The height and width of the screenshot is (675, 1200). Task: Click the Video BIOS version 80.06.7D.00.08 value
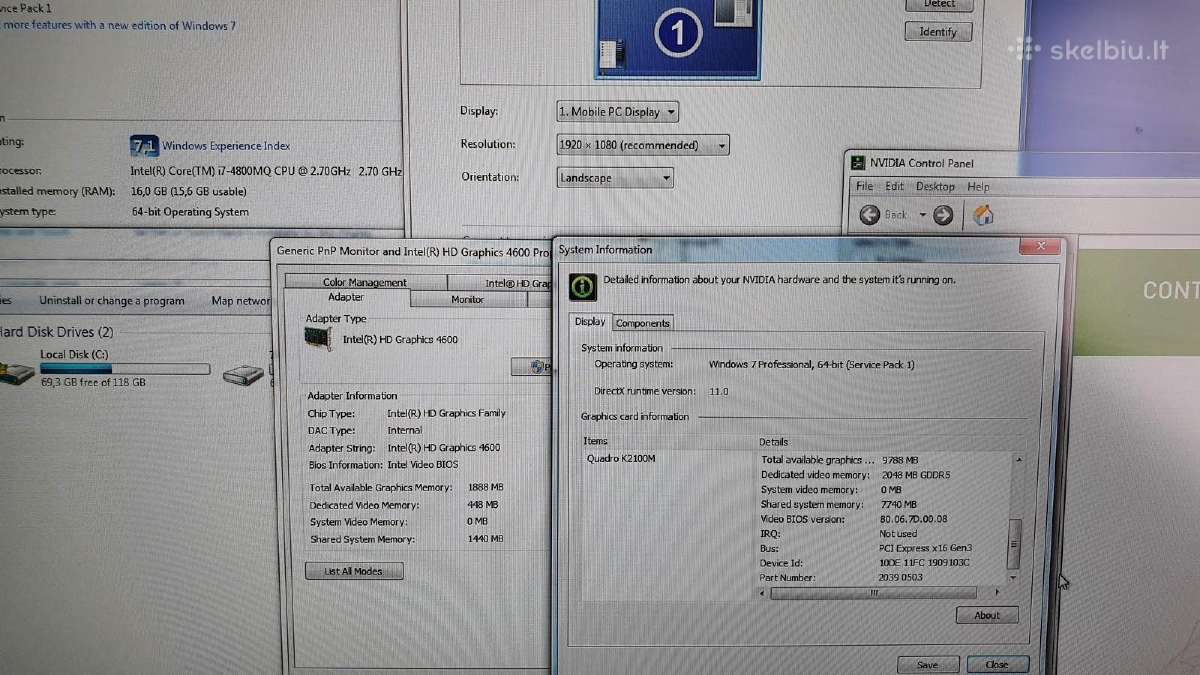coord(913,519)
